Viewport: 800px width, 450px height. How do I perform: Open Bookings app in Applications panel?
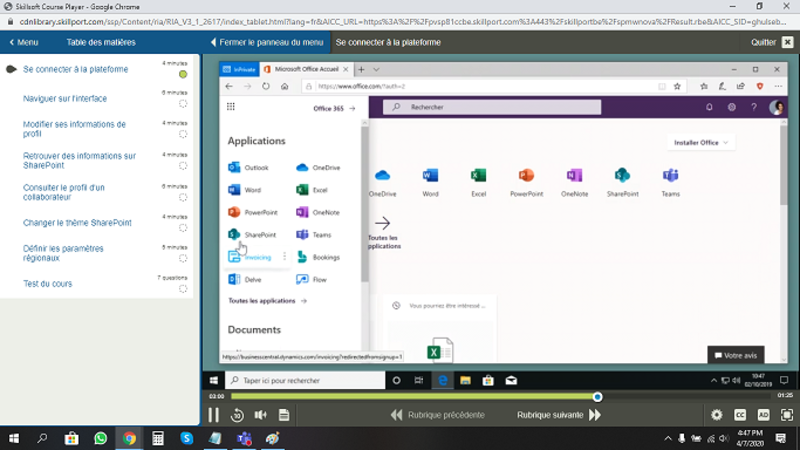318,257
